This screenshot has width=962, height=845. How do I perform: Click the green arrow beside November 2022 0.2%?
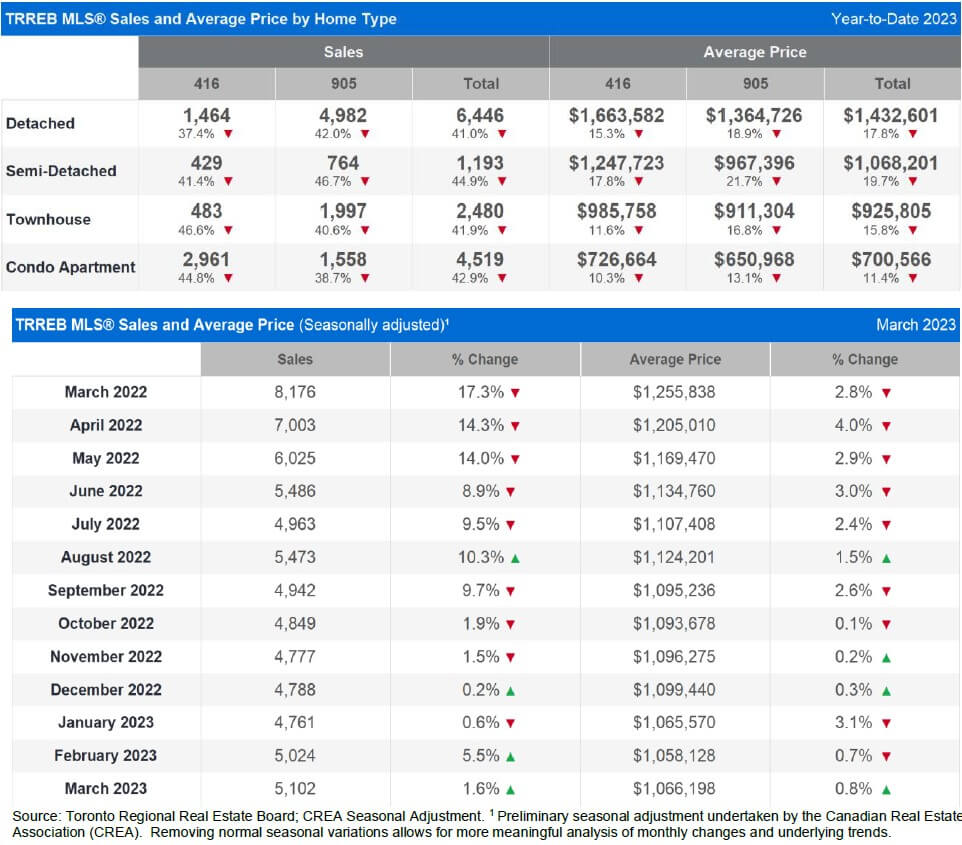[x=886, y=658]
